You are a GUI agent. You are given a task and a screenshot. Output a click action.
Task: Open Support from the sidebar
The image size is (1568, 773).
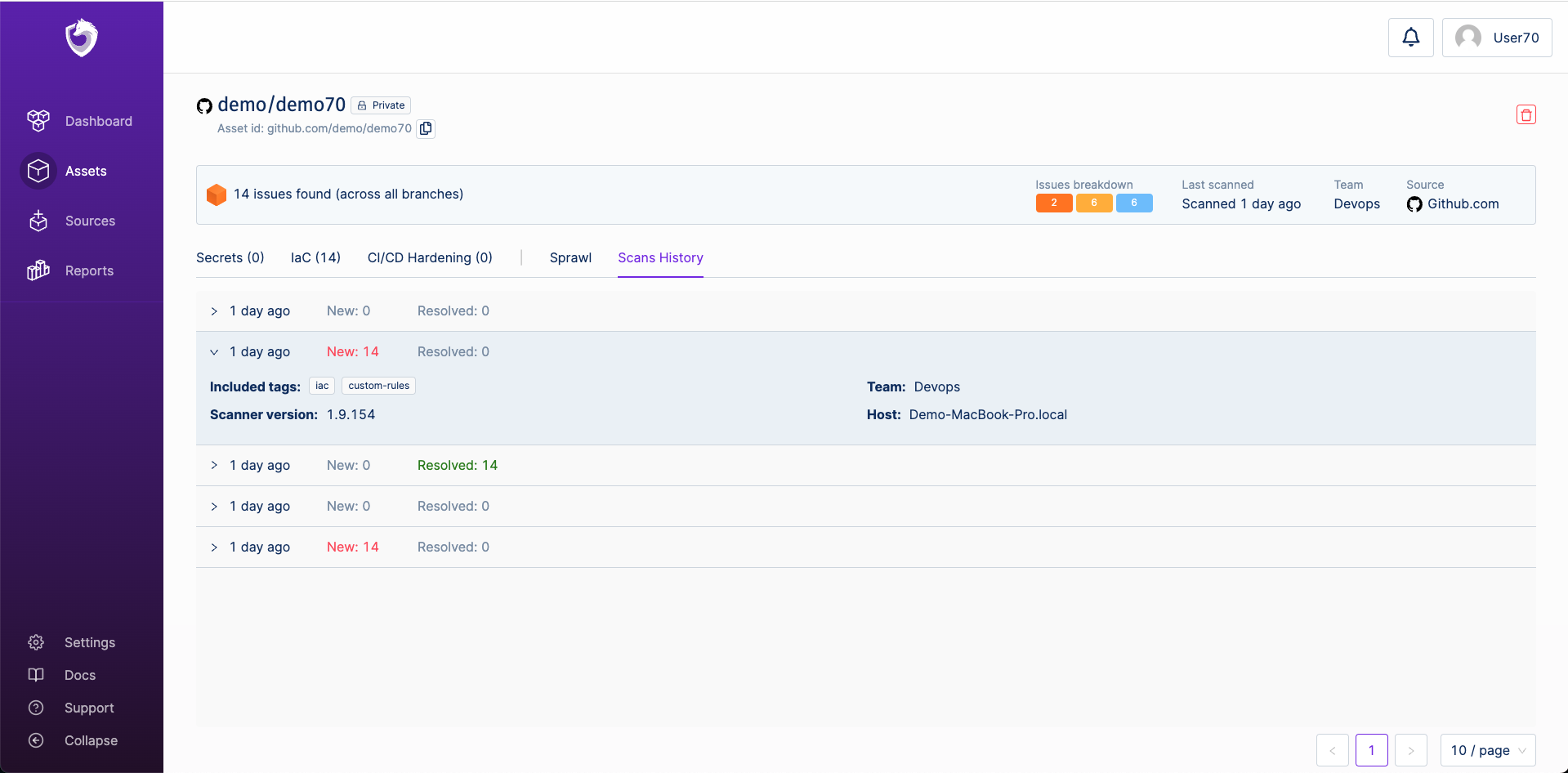pos(89,708)
